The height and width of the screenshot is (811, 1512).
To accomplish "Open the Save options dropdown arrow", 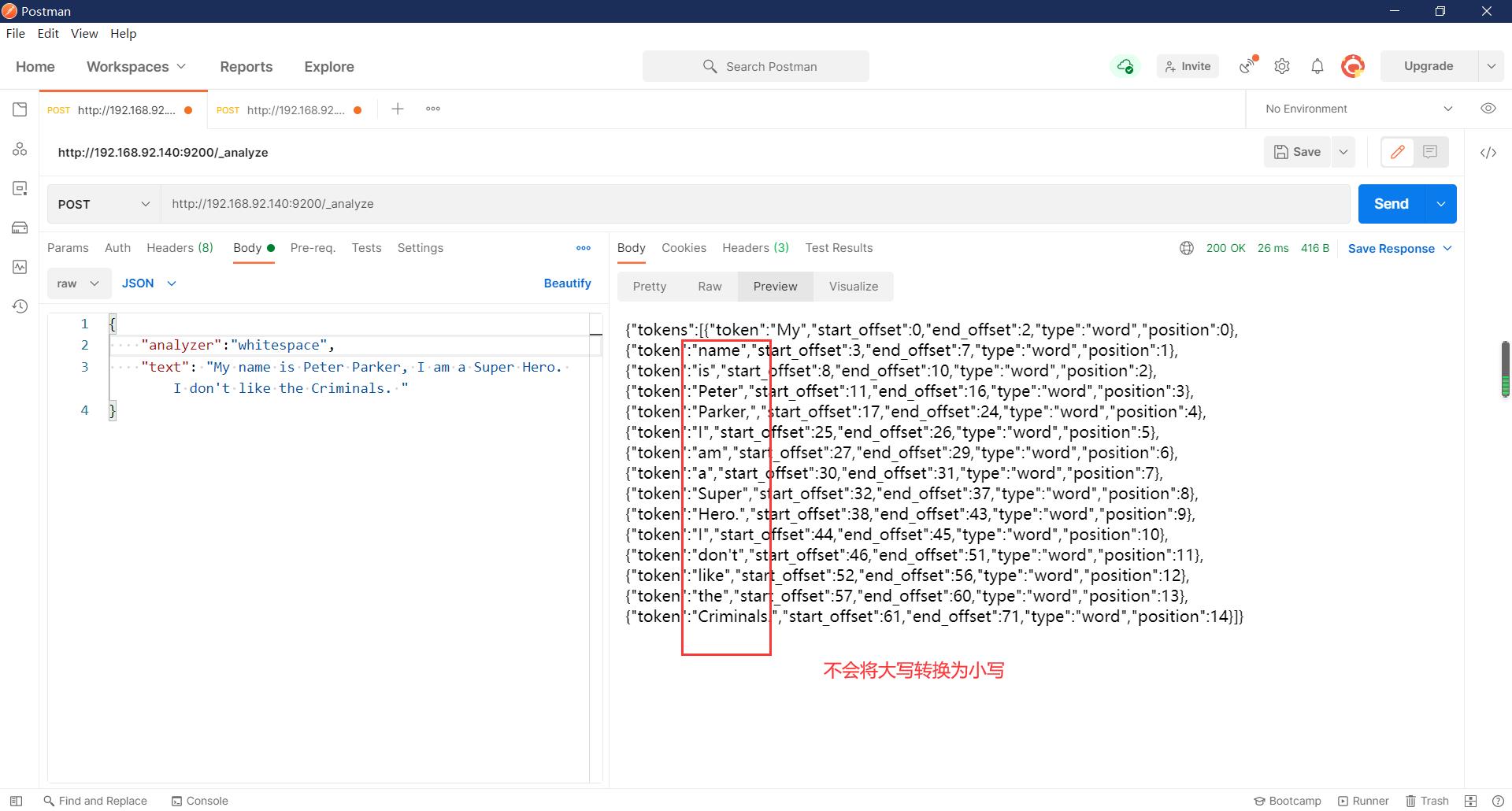I will point(1343,152).
